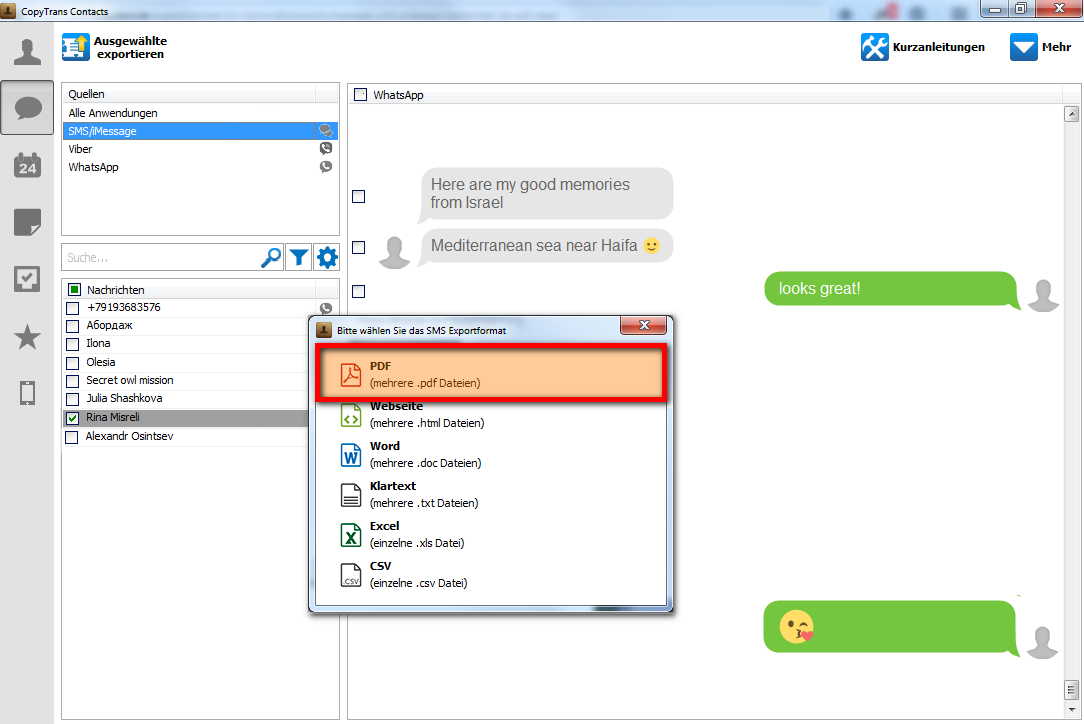Screen dimensions: 1084x724
Task: Click the kiss emoji message bubble
Action: click(x=891, y=627)
